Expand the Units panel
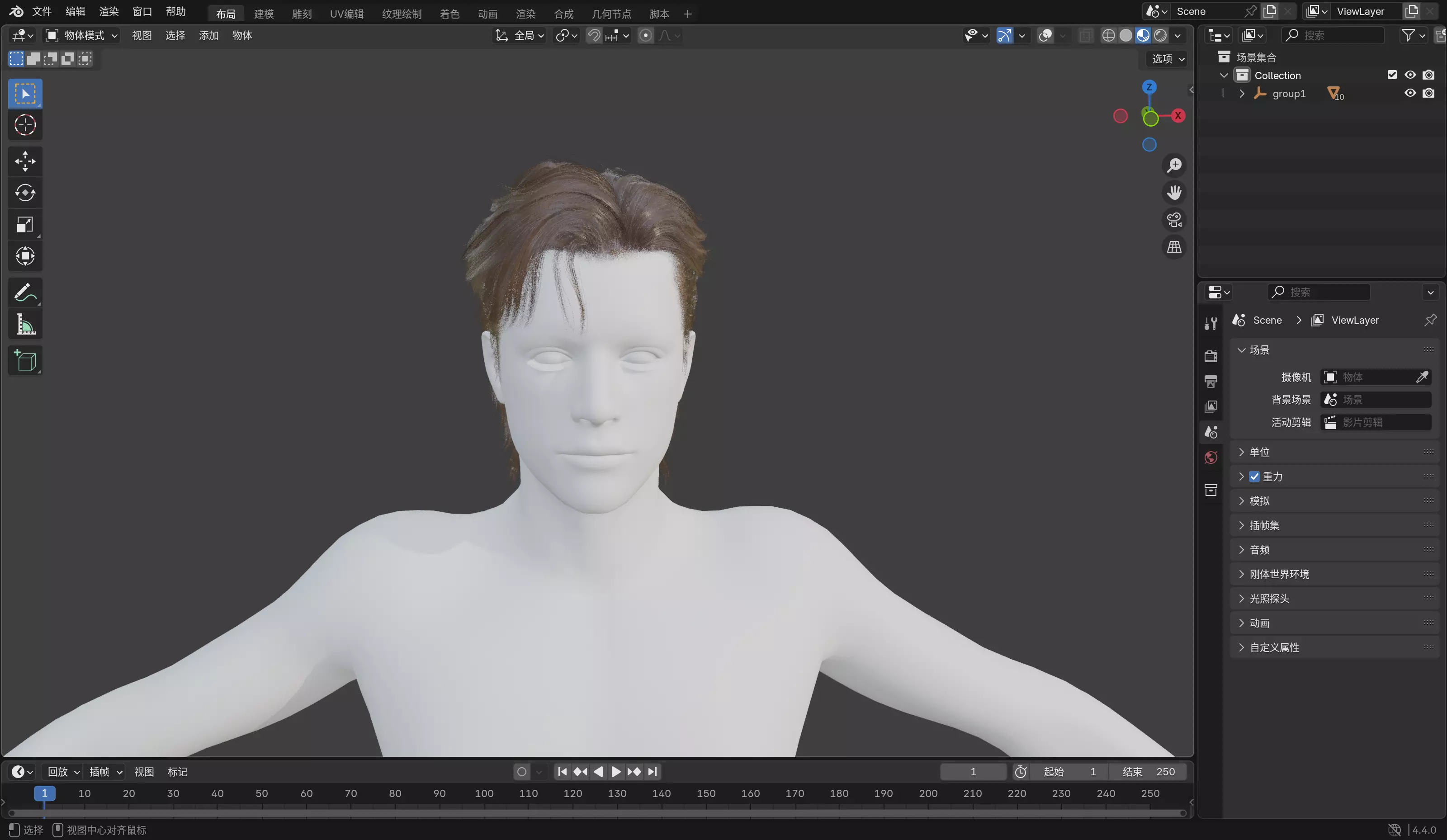The height and width of the screenshot is (840, 1447). (1334, 452)
